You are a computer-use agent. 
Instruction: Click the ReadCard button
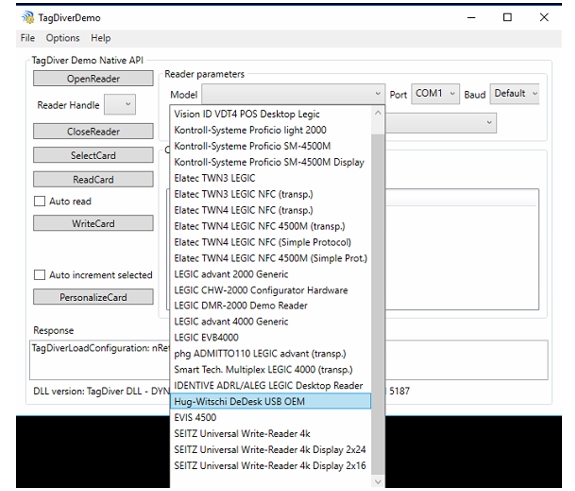pos(93,179)
